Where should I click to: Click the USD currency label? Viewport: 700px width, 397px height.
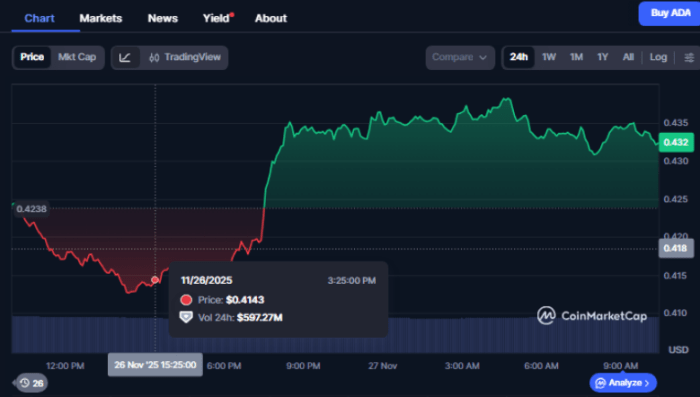click(678, 350)
